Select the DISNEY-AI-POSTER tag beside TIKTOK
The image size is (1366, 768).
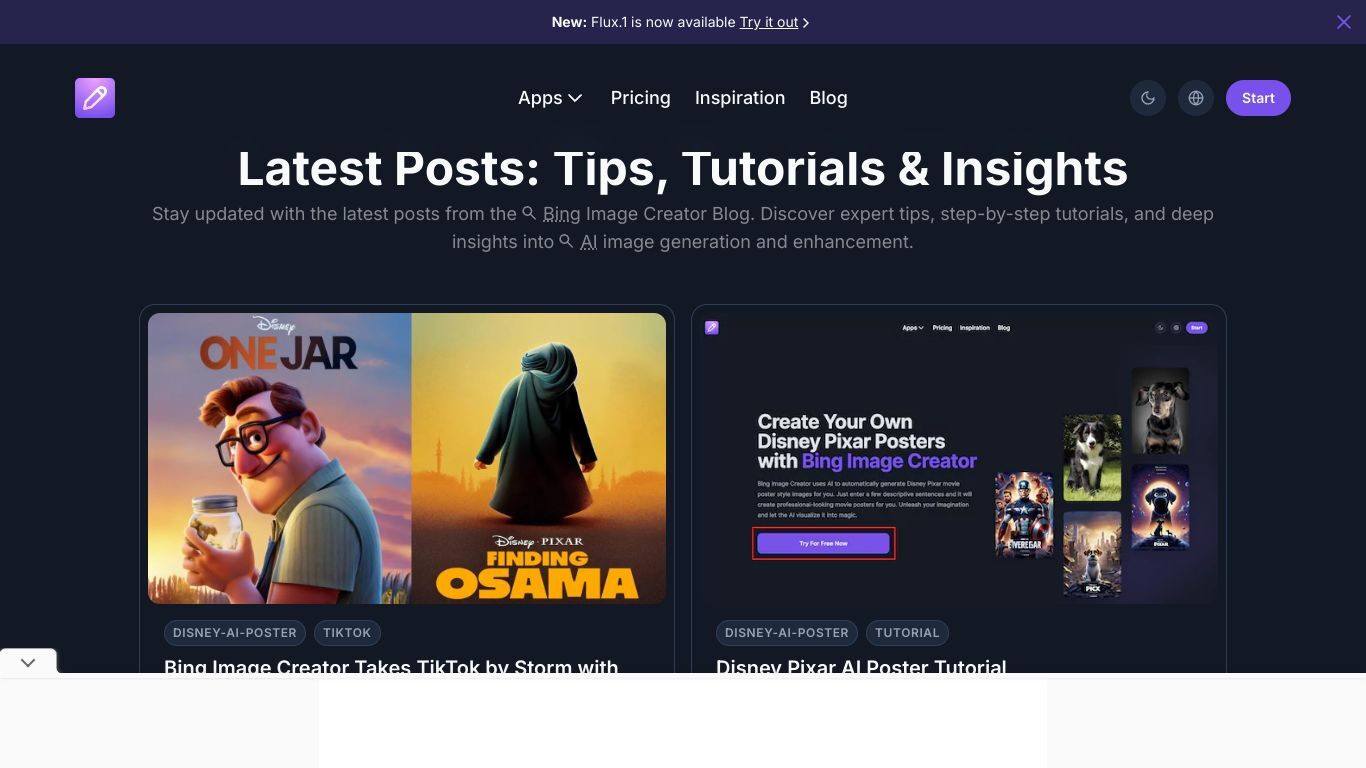pos(235,633)
